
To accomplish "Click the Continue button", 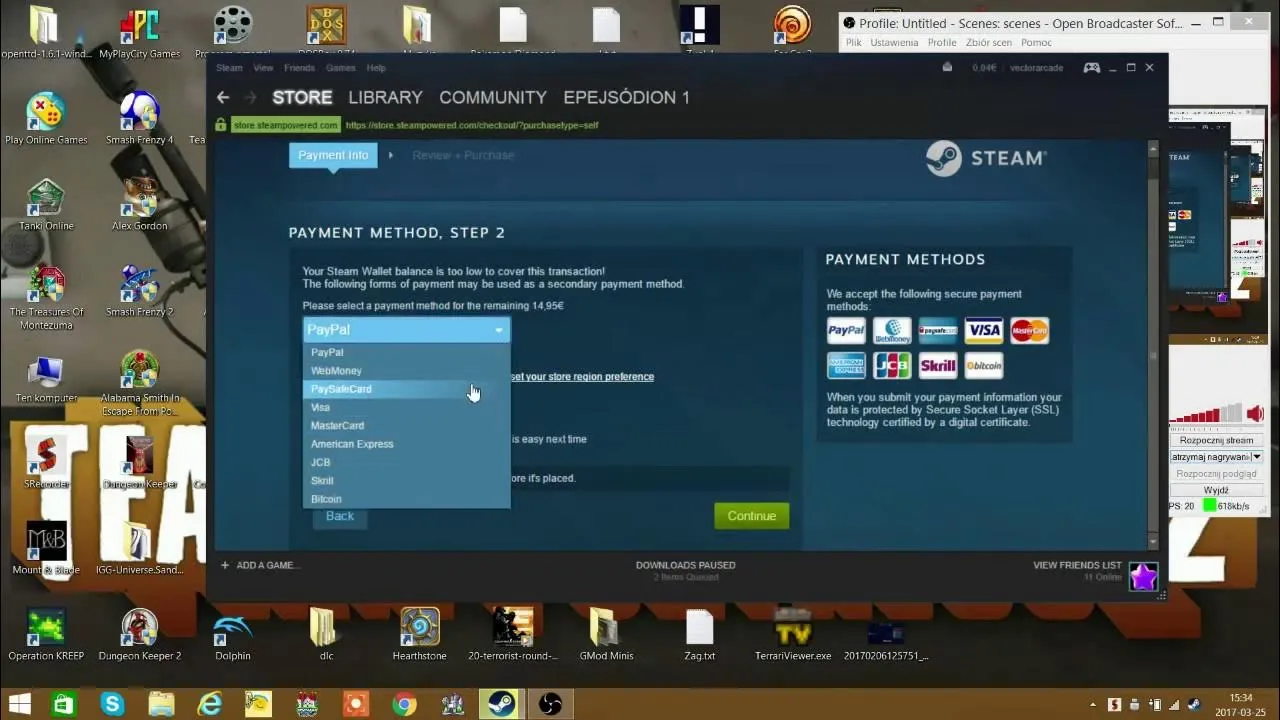I will 751,515.
